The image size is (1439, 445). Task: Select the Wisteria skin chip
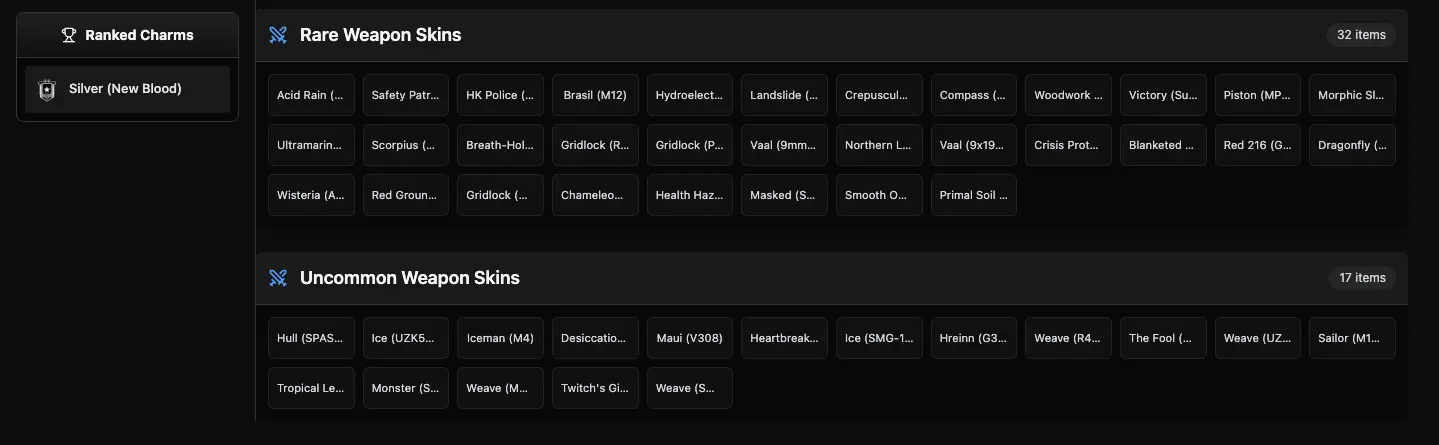[x=311, y=195]
